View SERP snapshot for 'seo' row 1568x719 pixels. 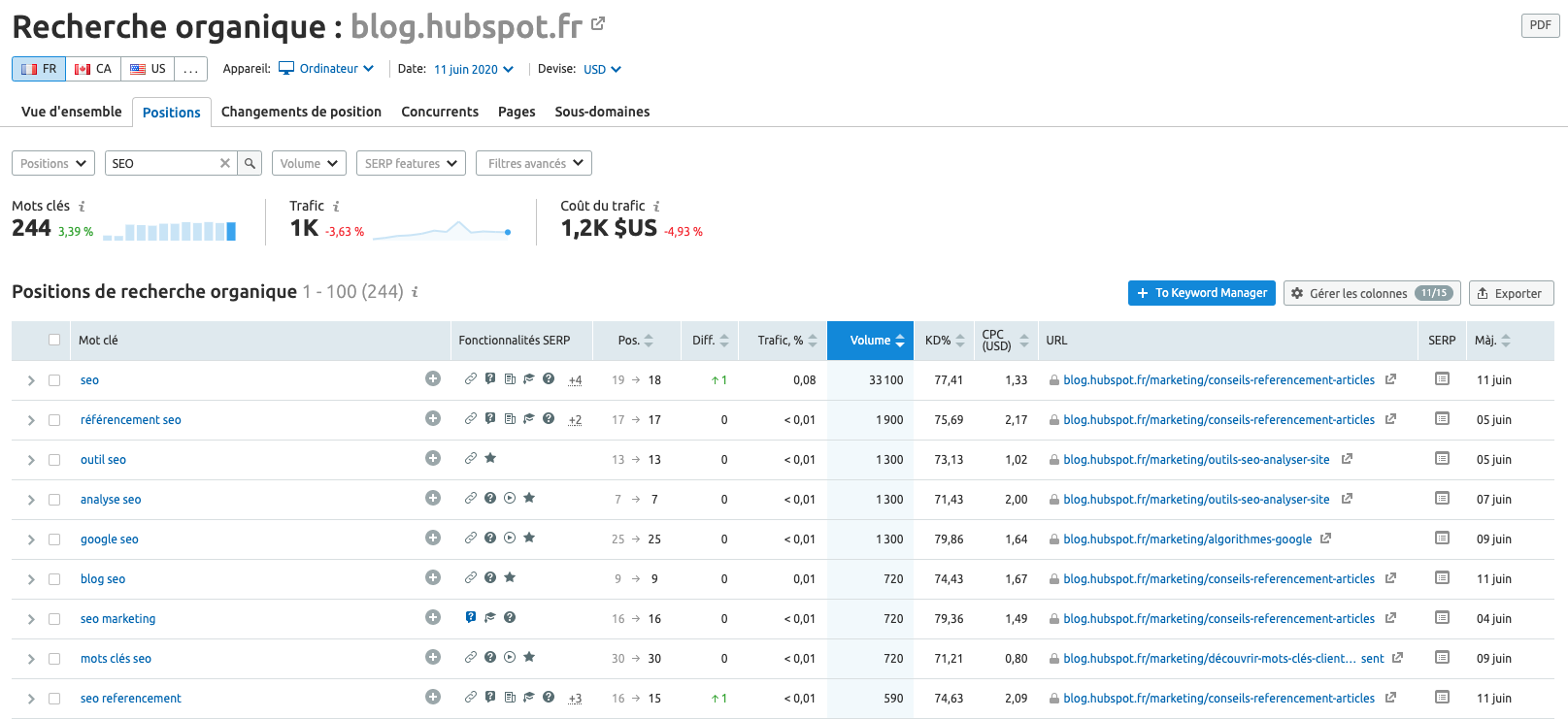coord(1442,379)
